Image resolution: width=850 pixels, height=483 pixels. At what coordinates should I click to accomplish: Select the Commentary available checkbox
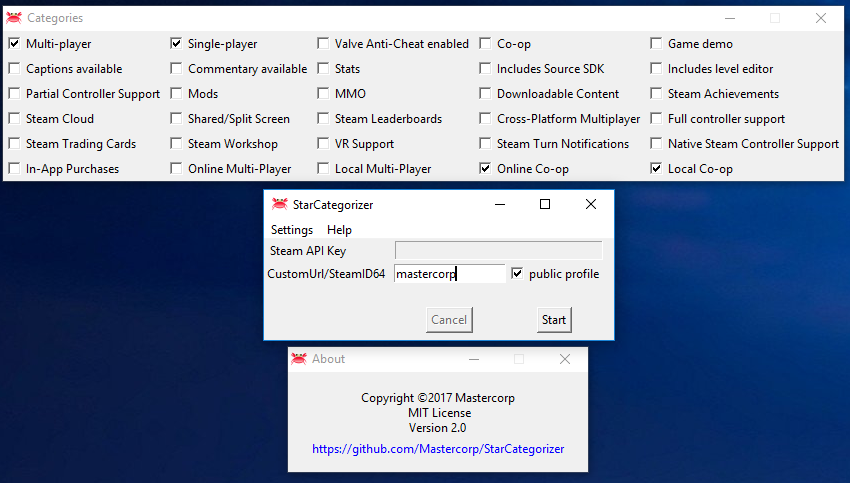click(176, 68)
